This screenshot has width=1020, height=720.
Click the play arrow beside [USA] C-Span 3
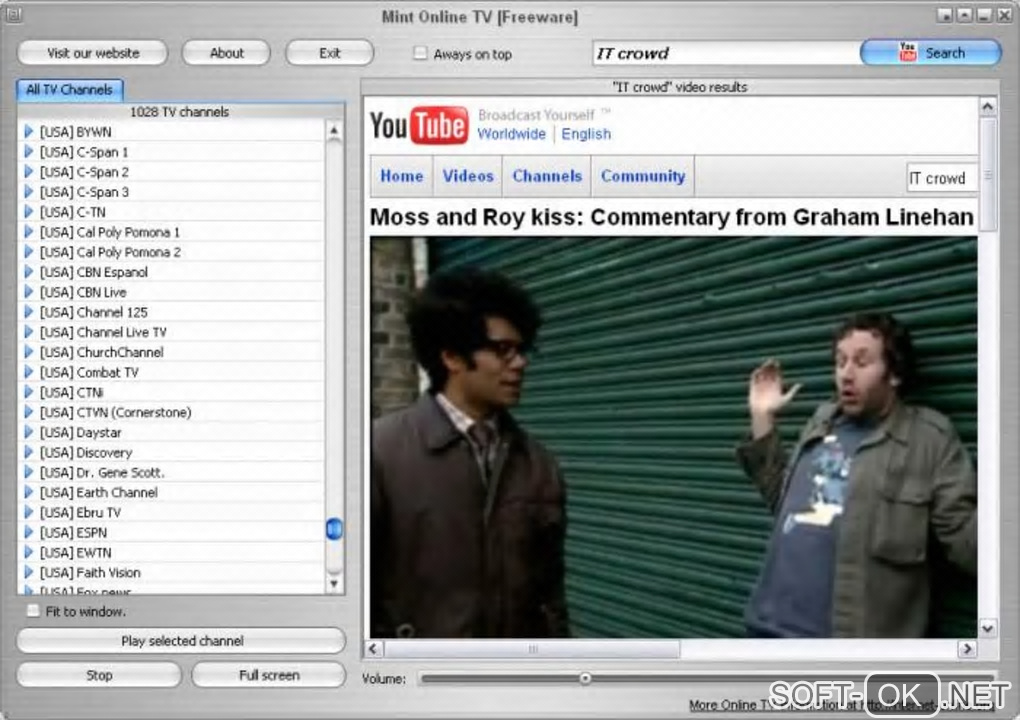tap(28, 192)
